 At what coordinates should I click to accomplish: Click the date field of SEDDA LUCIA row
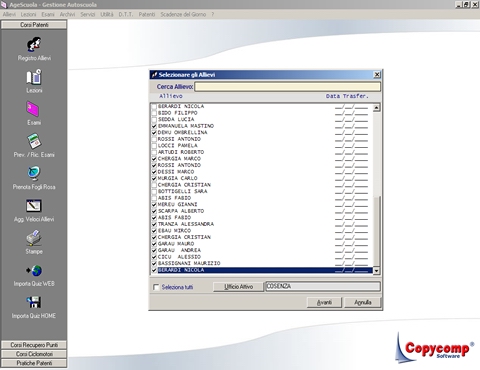tap(351, 119)
